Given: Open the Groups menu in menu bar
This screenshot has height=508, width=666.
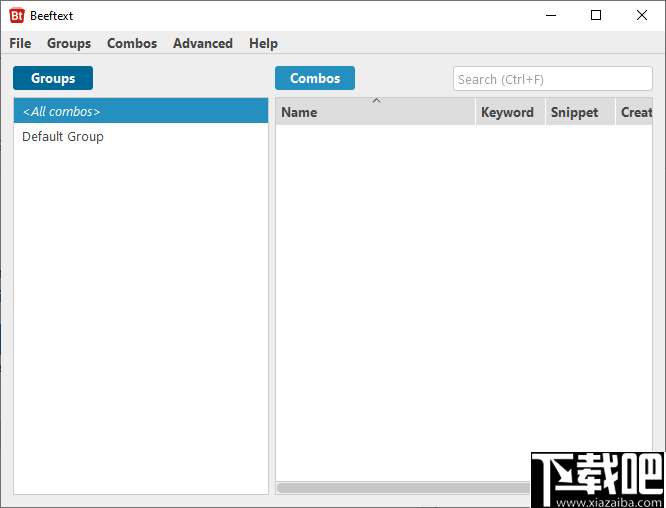Looking at the screenshot, I should pyautogui.click(x=69, y=43).
